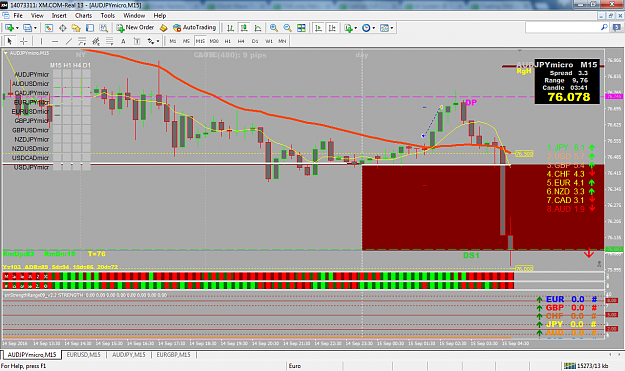Open the Help menu
This screenshot has width=625, height=371.
click(159, 16)
